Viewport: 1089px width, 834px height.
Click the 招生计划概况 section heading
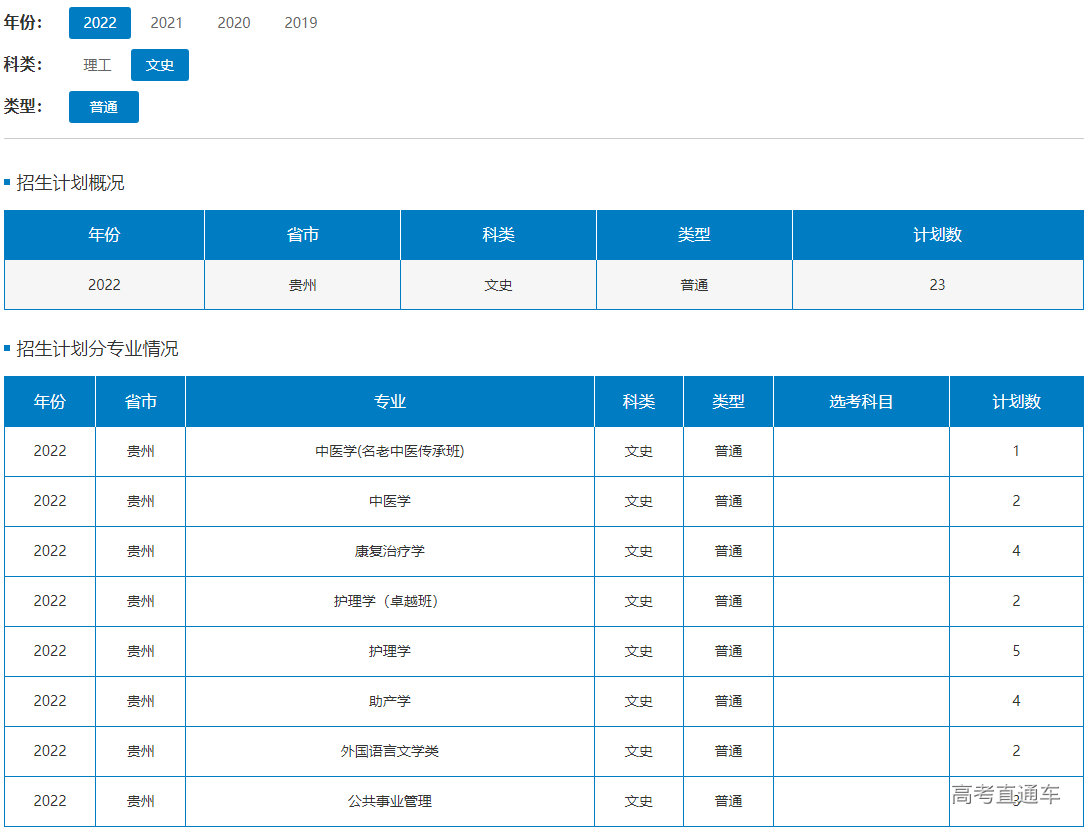(70, 183)
